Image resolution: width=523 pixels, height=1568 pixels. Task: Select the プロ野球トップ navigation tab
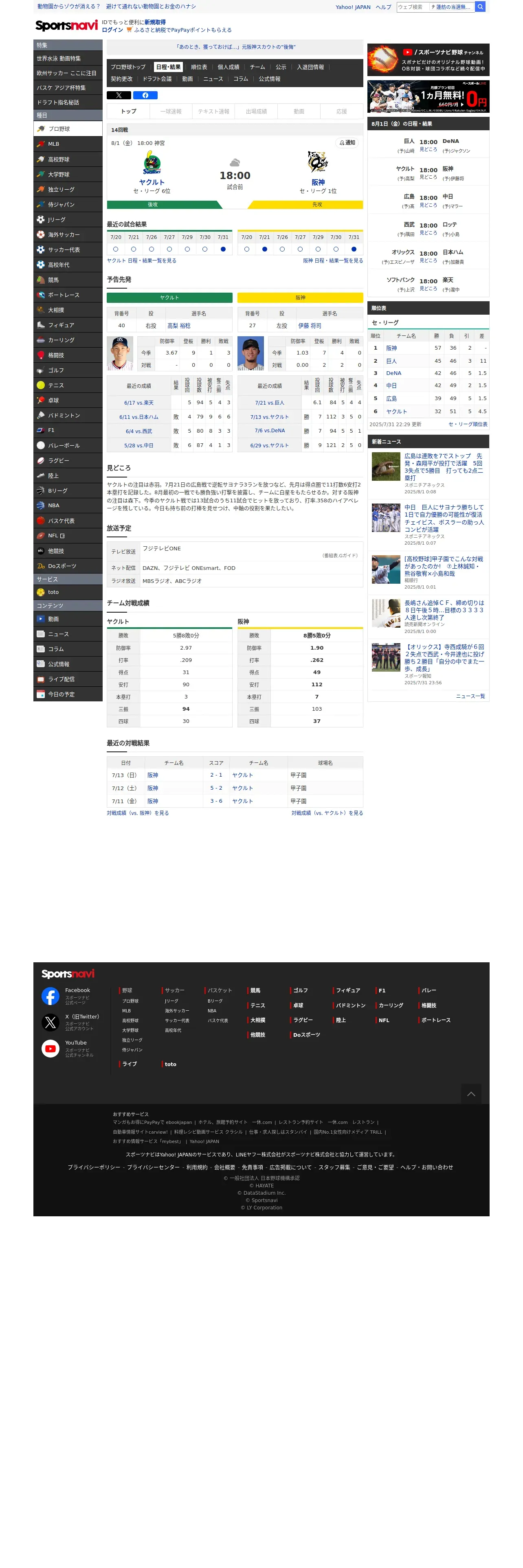(128, 68)
